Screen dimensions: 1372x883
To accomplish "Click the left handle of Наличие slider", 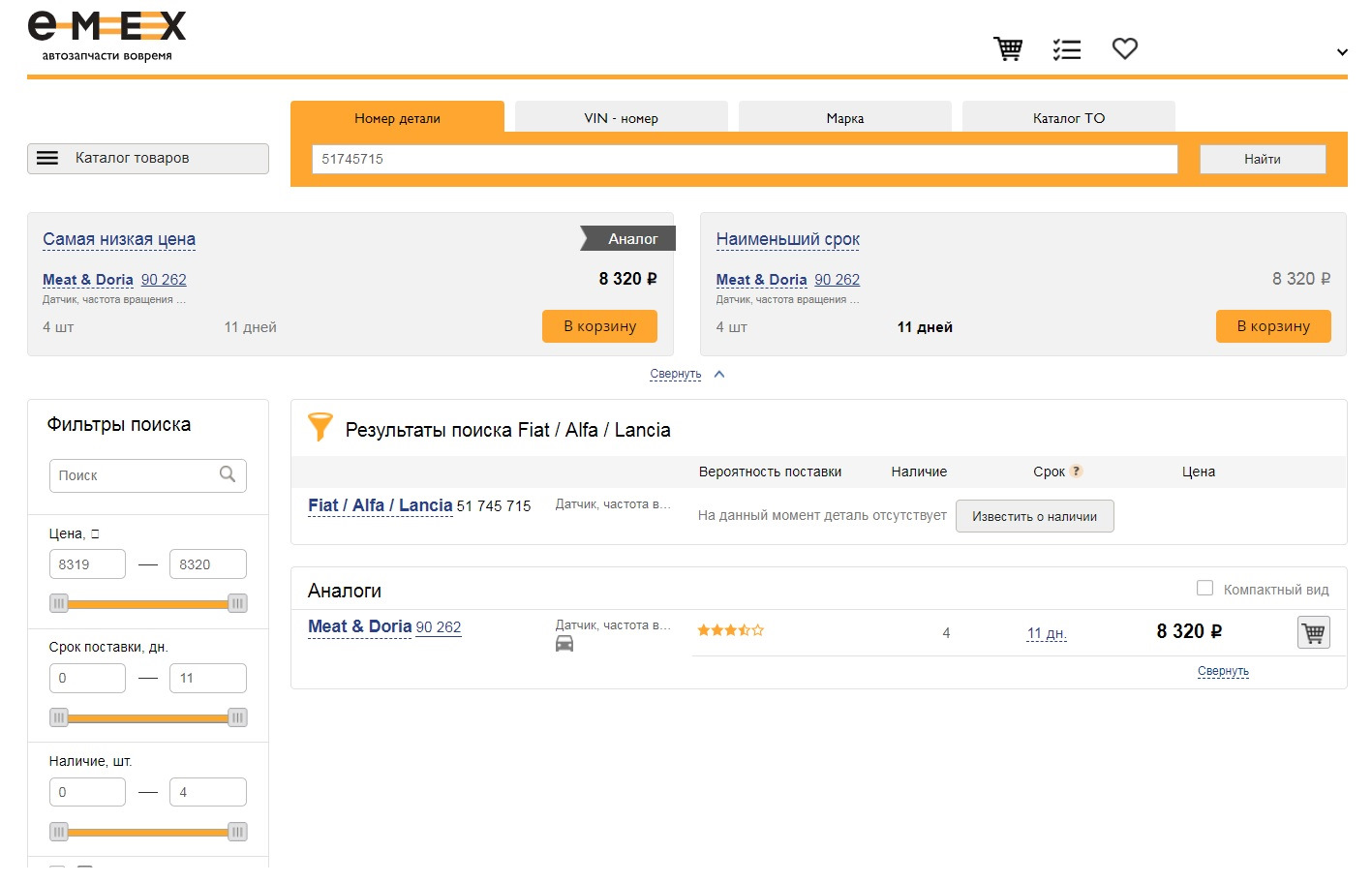I will (x=59, y=832).
